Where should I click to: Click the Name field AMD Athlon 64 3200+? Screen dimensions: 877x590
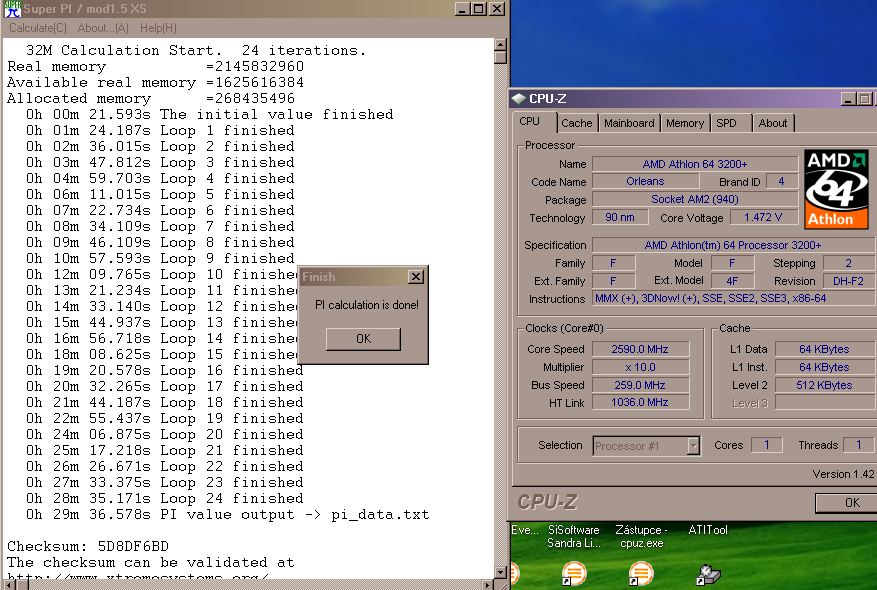click(x=695, y=164)
